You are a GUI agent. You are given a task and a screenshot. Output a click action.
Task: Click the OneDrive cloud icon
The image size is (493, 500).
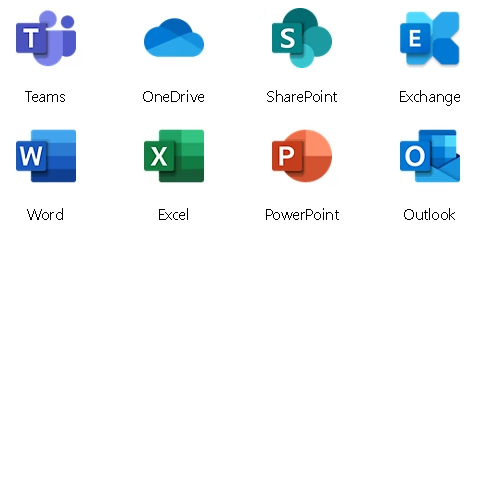point(174,38)
